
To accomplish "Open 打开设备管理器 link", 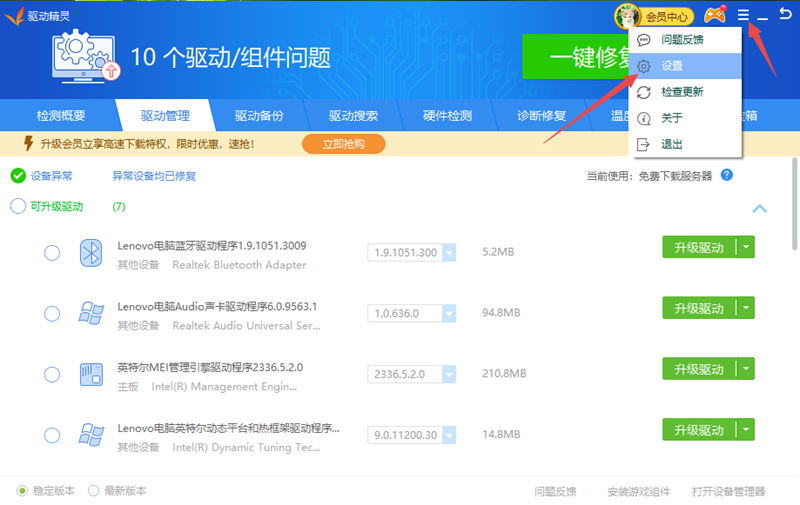I will (728, 491).
